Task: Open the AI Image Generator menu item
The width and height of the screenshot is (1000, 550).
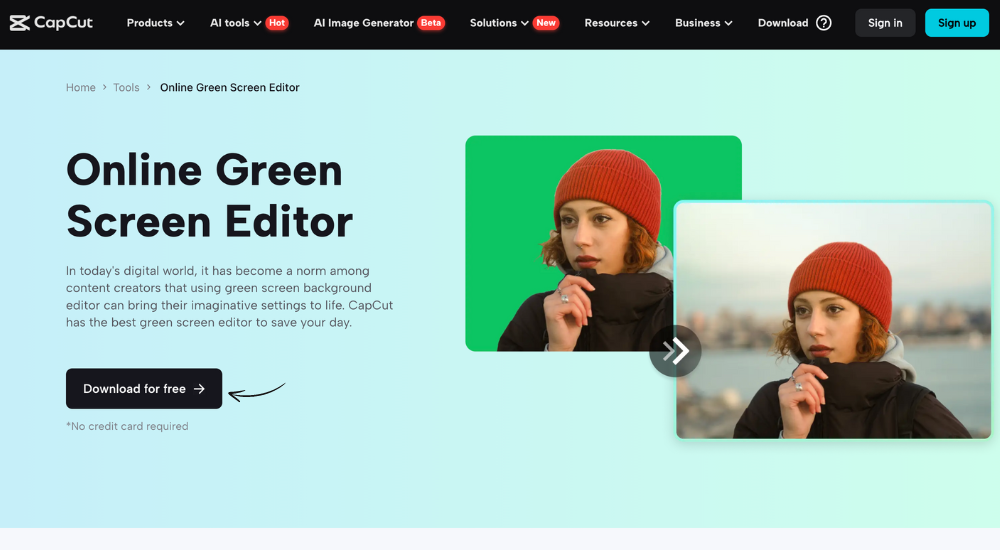Action: [364, 23]
